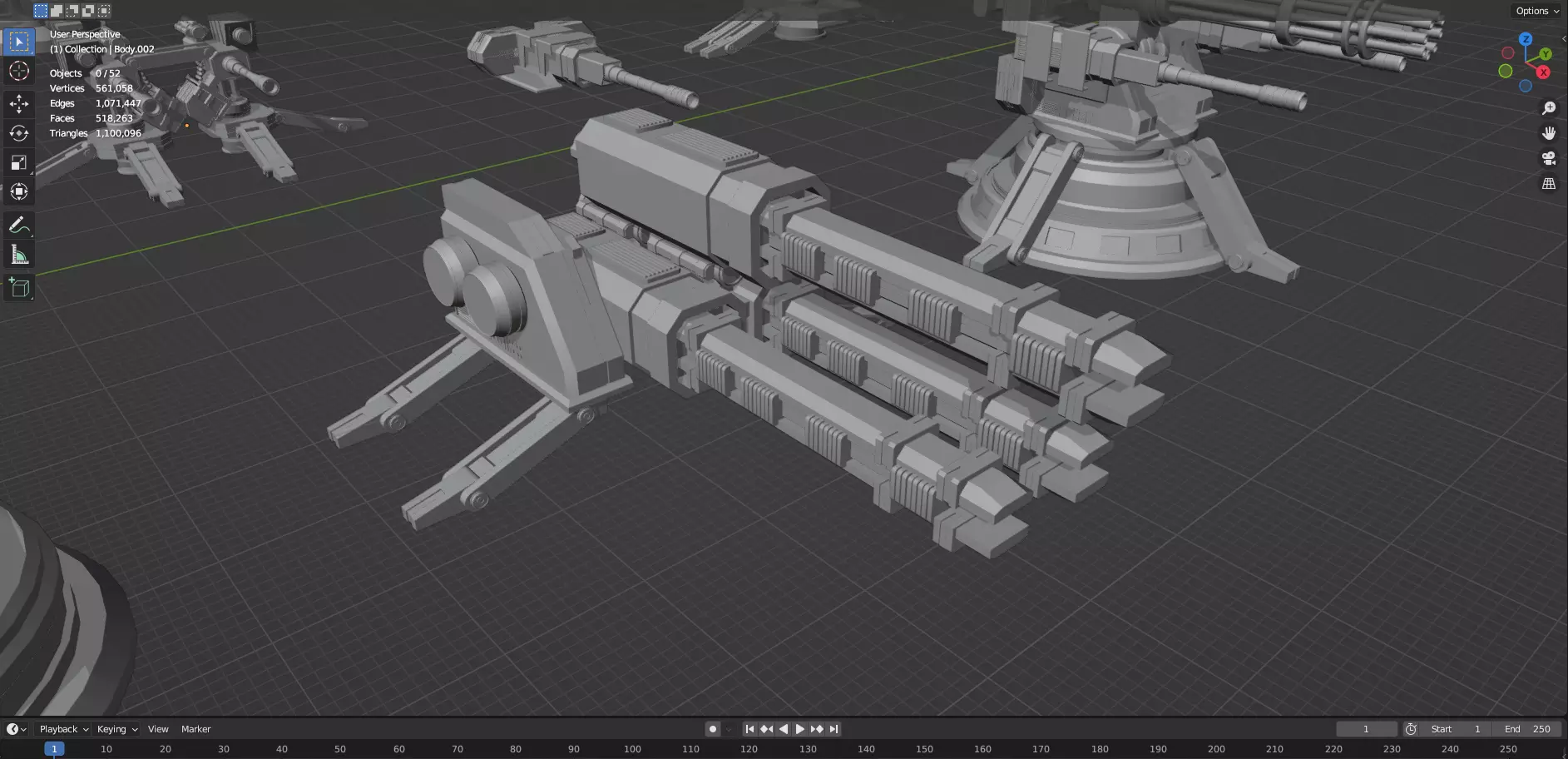This screenshot has height=759, width=1568.
Task: Click the zoom magnifier viewport icon
Action: pos(1549,108)
